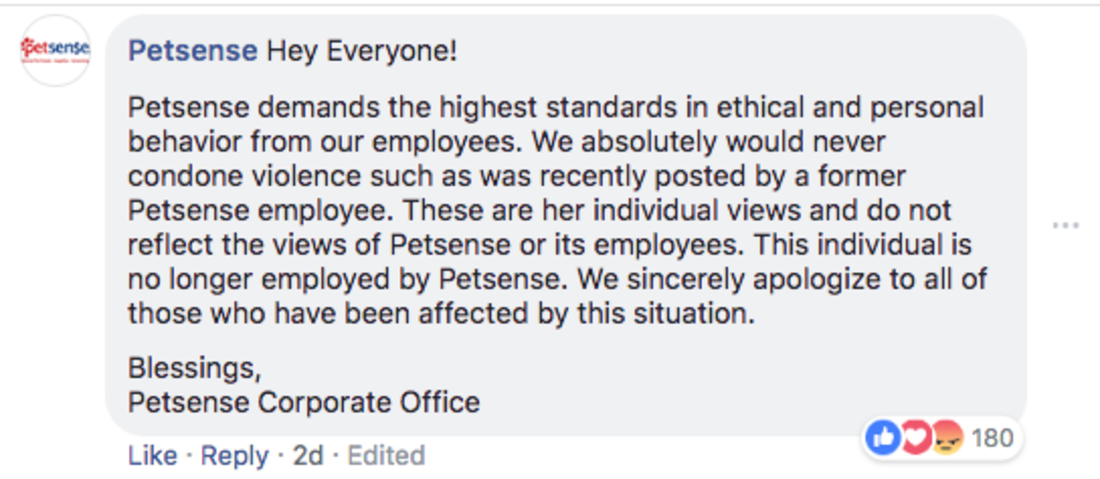Click the line starting 'reflect the views of'

550,245
